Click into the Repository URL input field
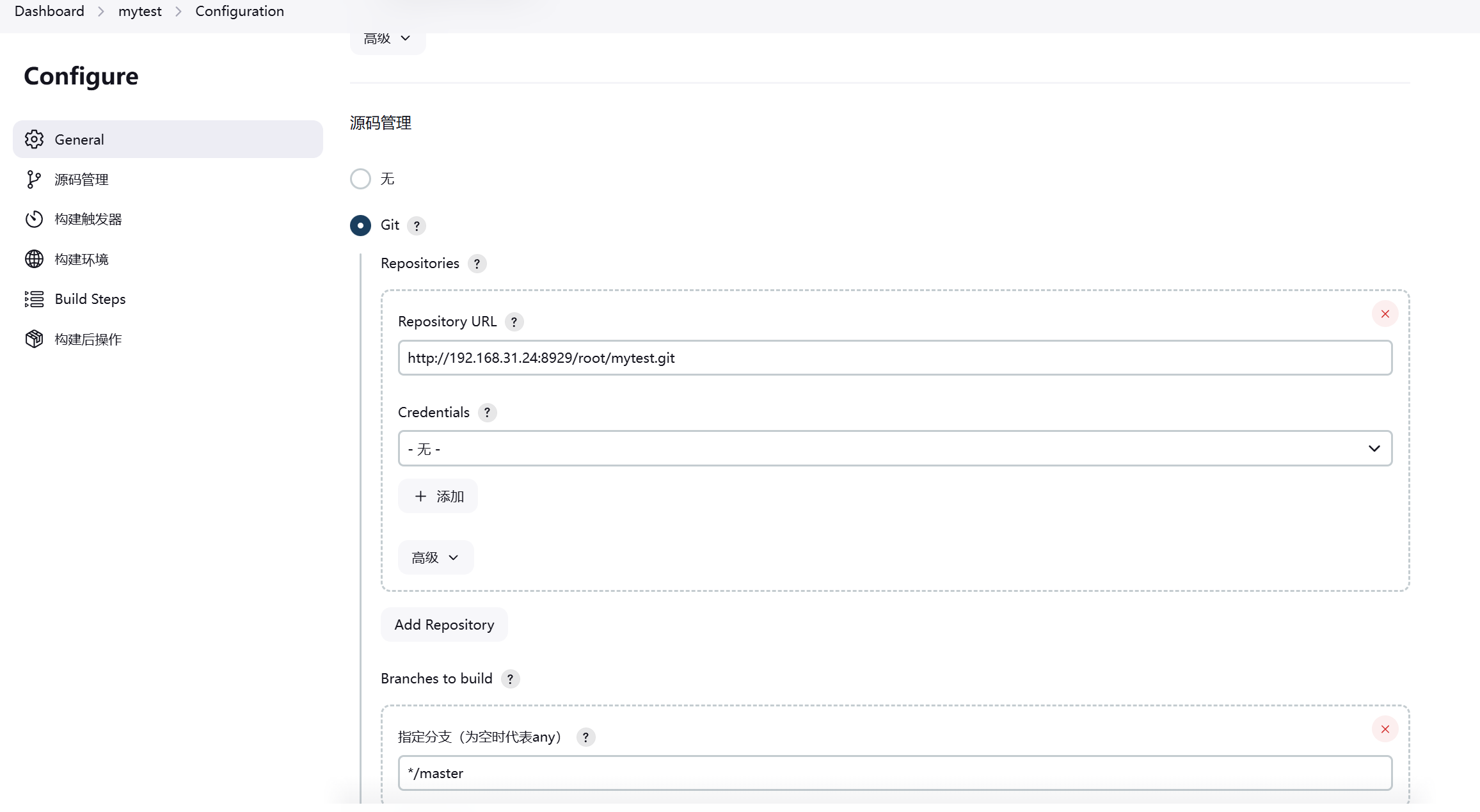1480x812 pixels. coord(895,358)
